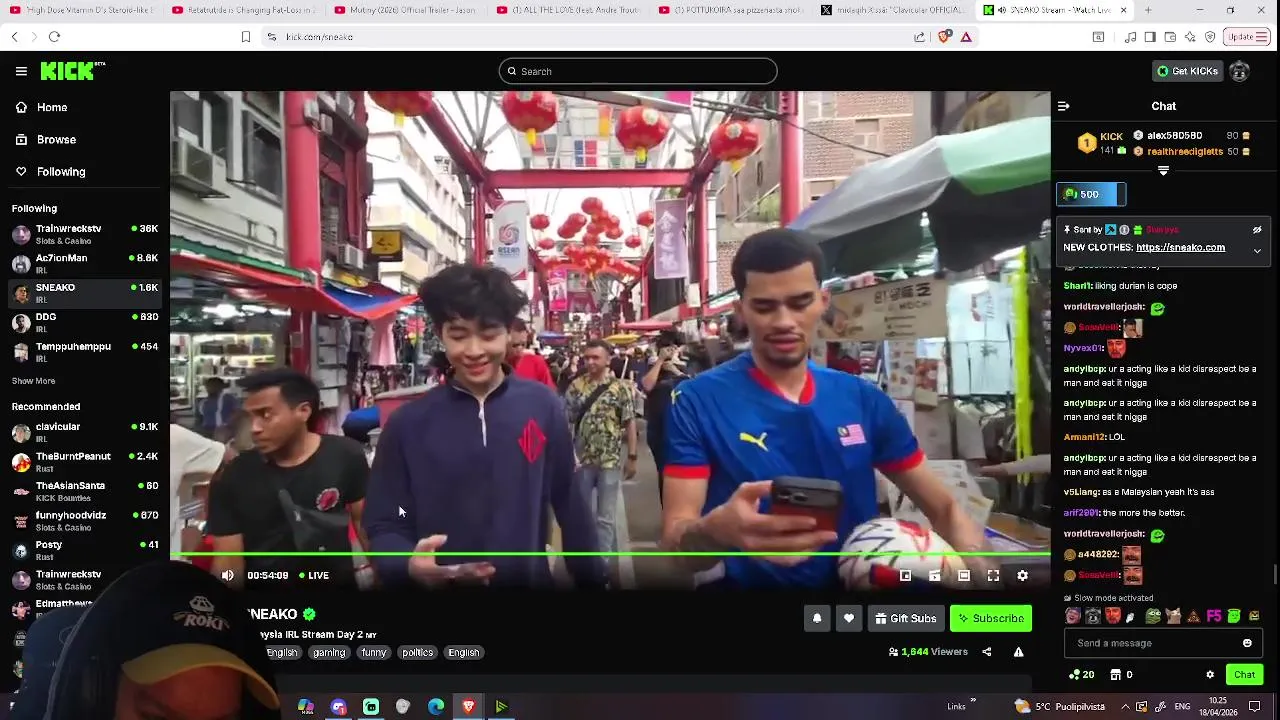This screenshot has height=720, width=1280.
Task: Share the stream via share icon
Action: pyautogui.click(x=987, y=652)
